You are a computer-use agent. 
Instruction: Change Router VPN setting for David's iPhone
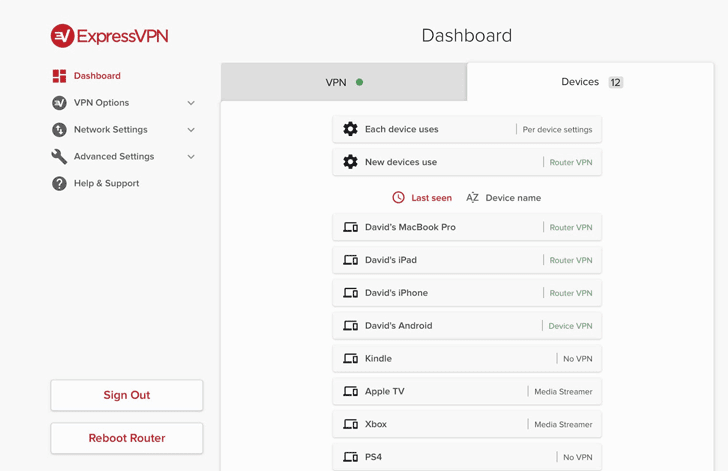[x=571, y=293]
